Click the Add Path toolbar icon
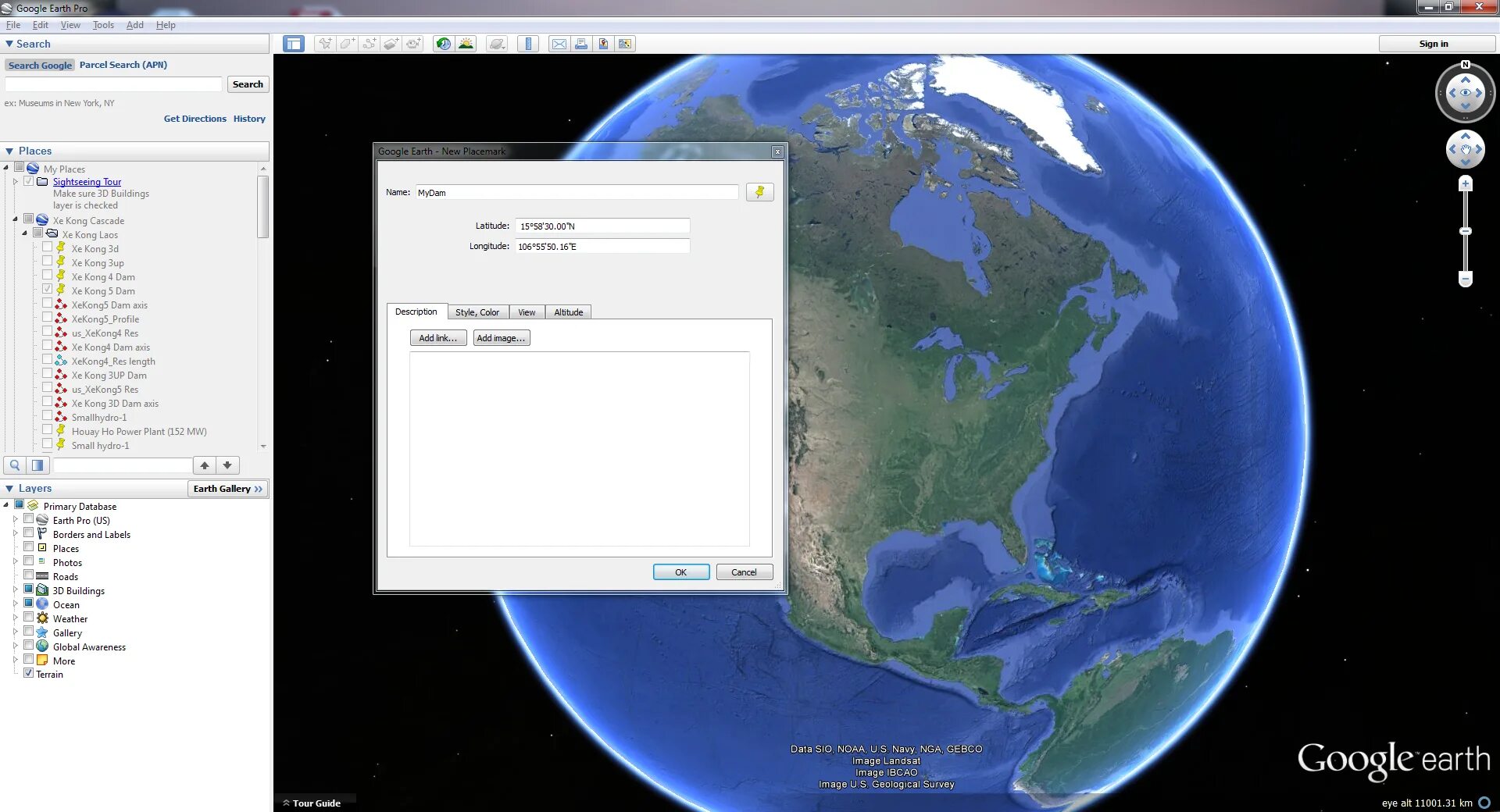This screenshot has height=812, width=1500. tap(369, 44)
